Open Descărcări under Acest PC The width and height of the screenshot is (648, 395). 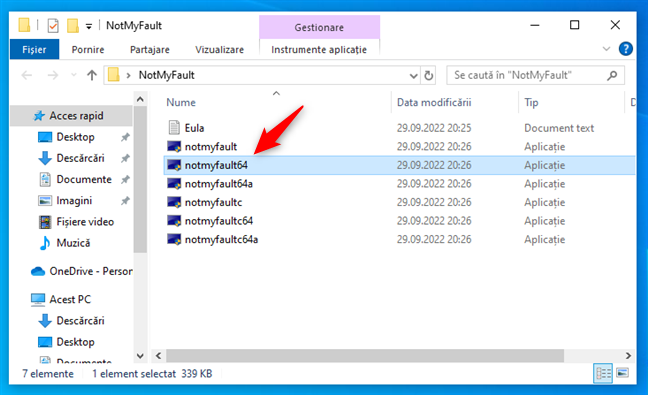[80, 321]
